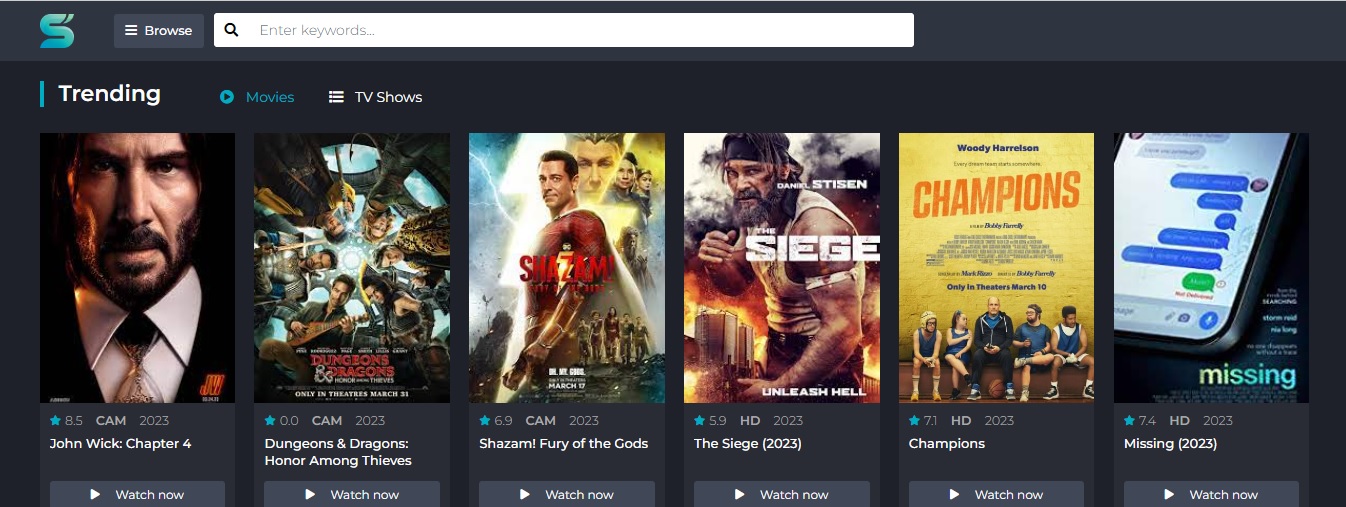
Task: Switch to the Movies tab
Action: click(257, 97)
